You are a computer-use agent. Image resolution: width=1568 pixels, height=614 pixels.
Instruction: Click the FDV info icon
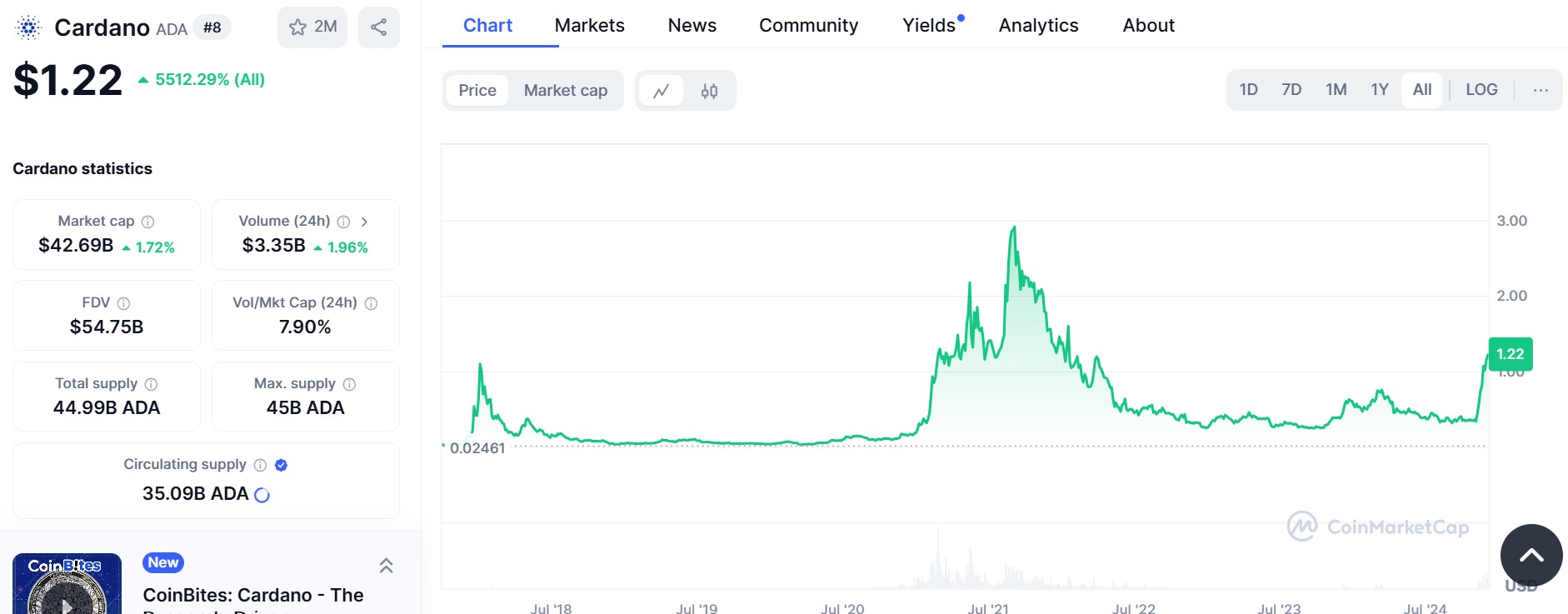pyautogui.click(x=123, y=303)
